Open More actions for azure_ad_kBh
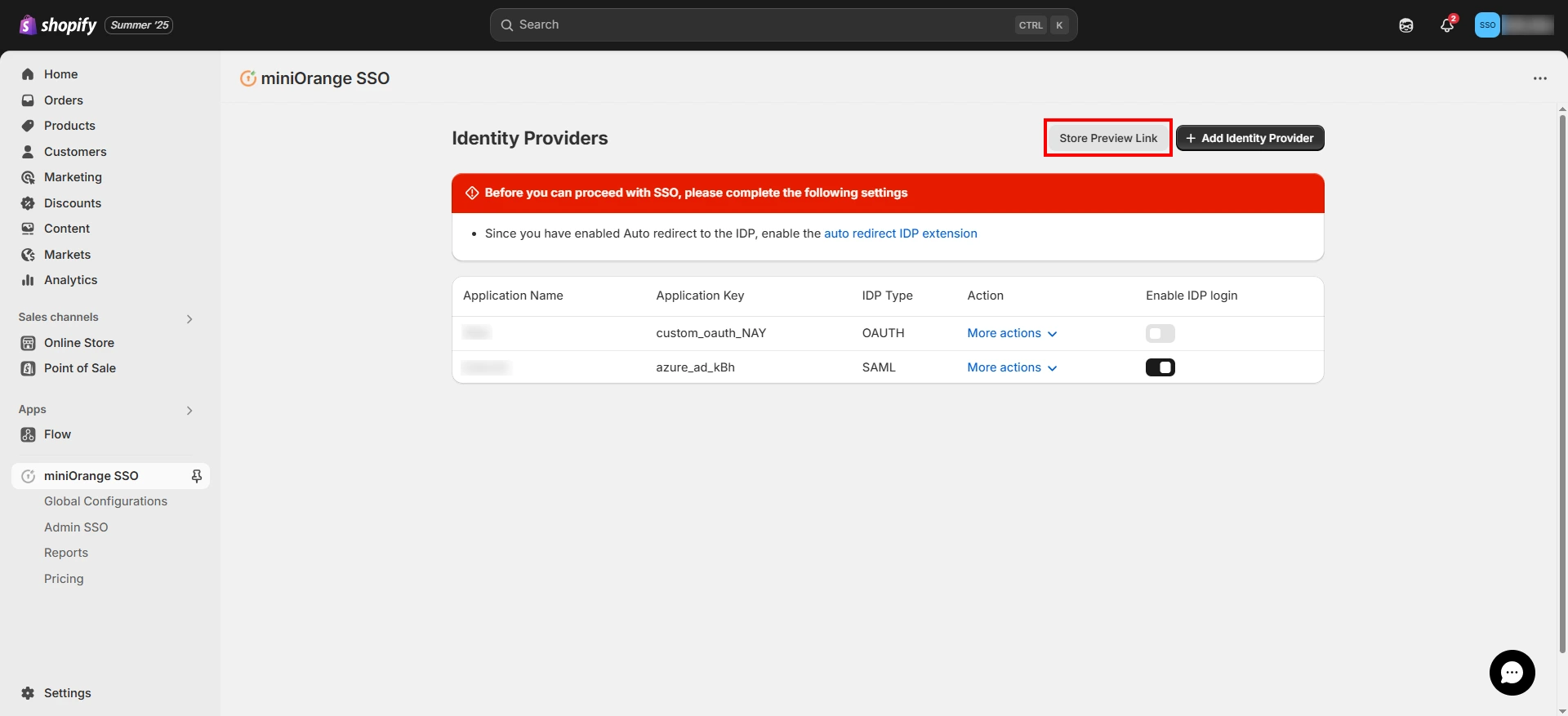This screenshot has height=716, width=1568. (1012, 367)
